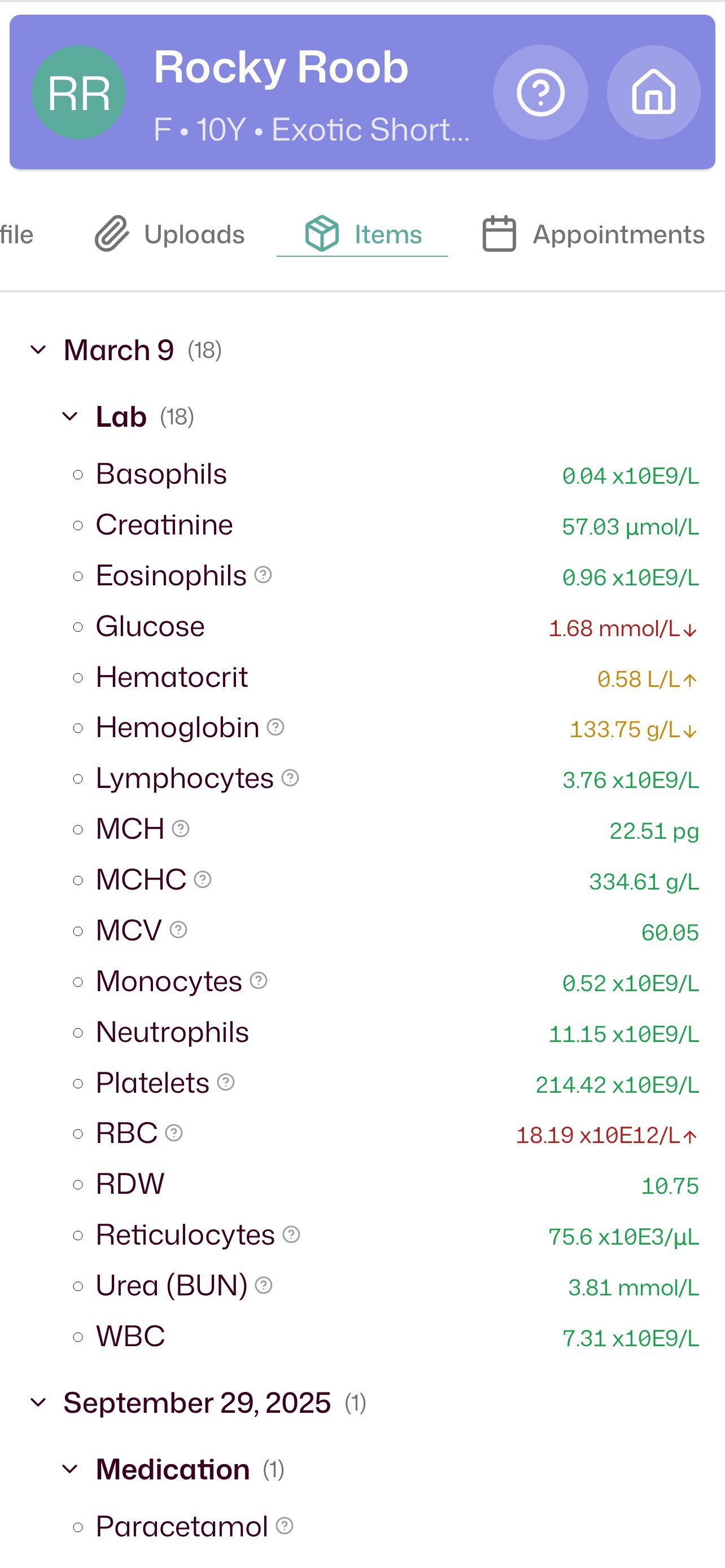Viewport: 725px width, 1568px height.
Task: Collapse the September 29, 2025 group
Action: point(38,1403)
